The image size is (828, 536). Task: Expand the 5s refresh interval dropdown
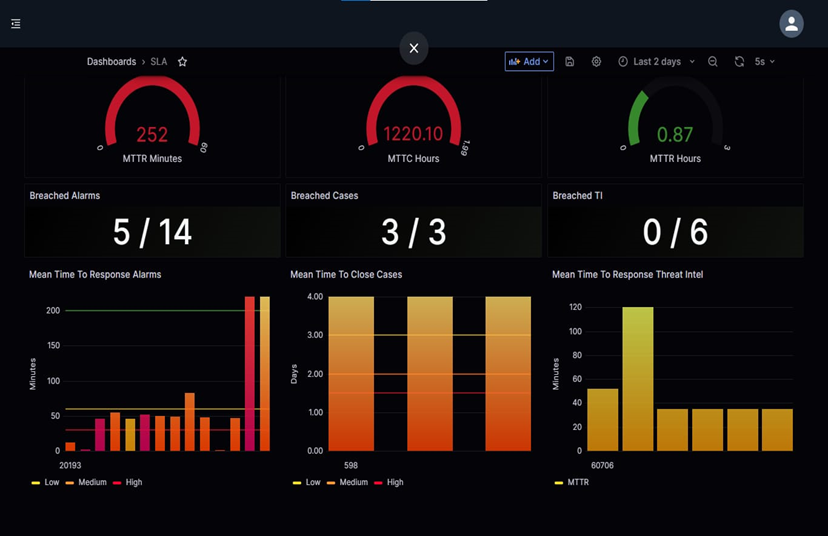tap(765, 62)
